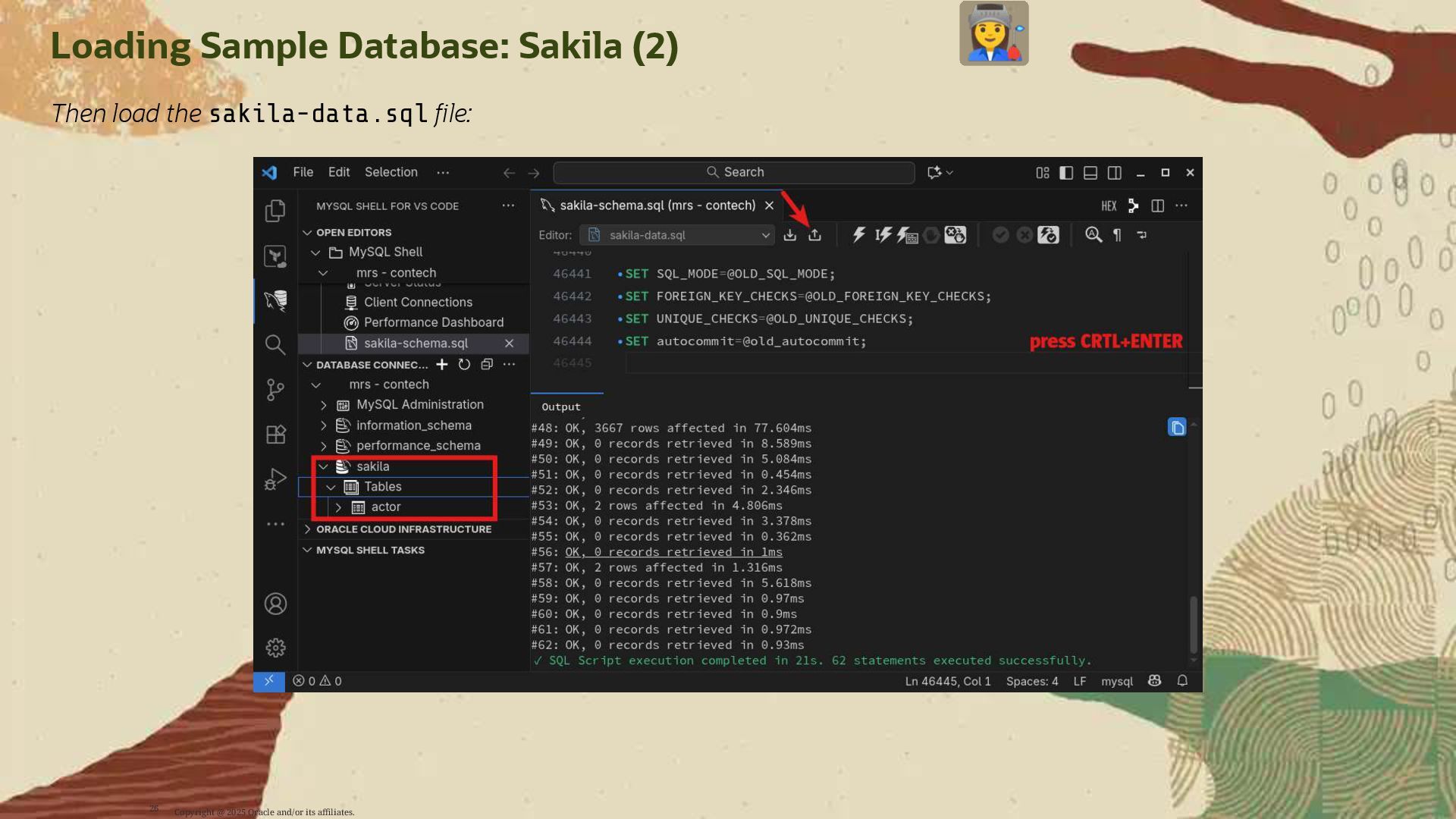The width and height of the screenshot is (1456, 819).
Task: Click the mysql language mode in status bar
Action: click(x=1116, y=681)
